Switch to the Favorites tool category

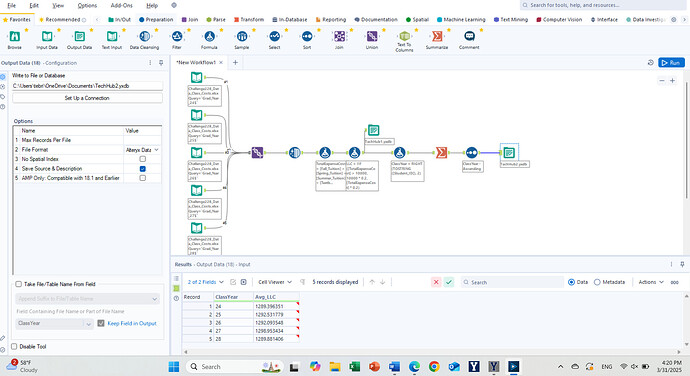[x=17, y=19]
